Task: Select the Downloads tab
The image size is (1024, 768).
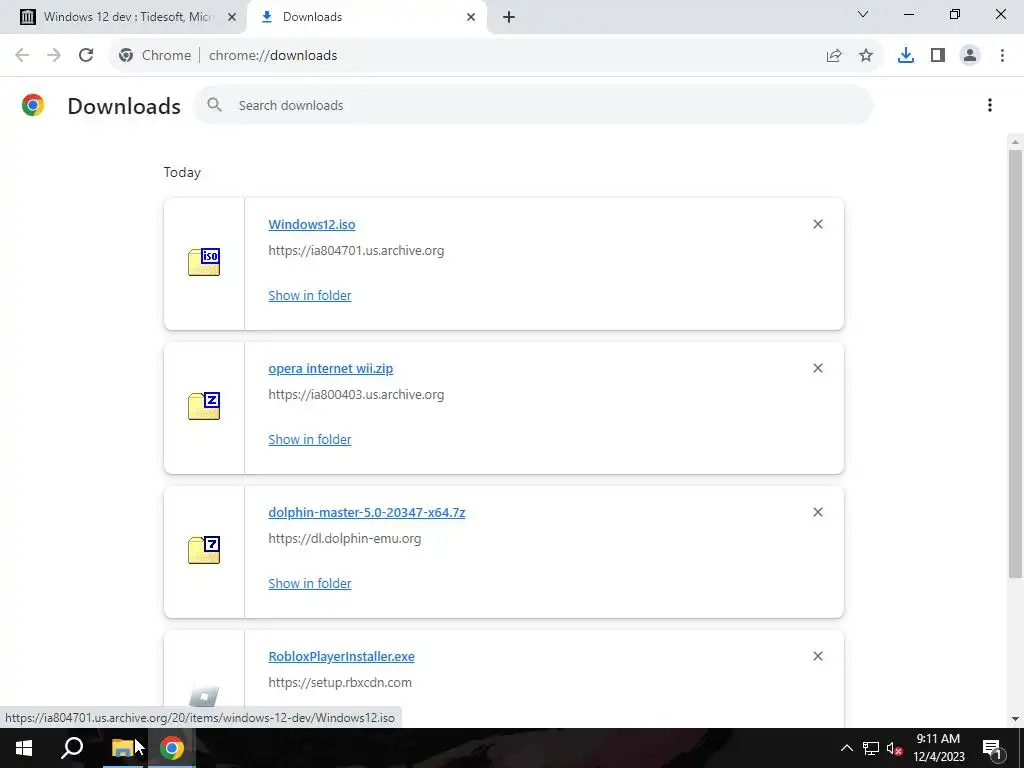Action: (x=366, y=17)
